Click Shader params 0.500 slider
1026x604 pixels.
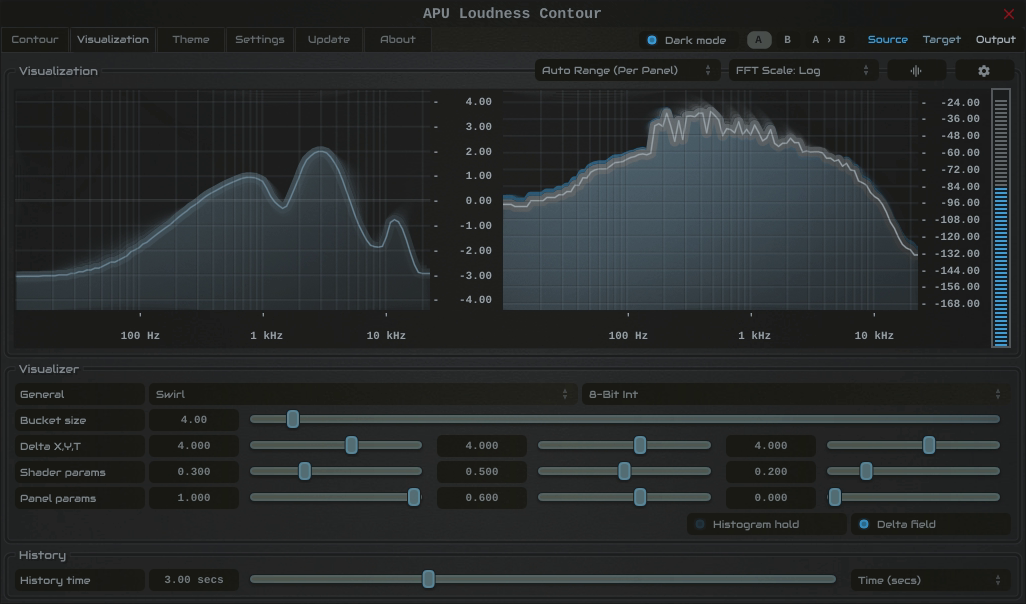(624, 471)
